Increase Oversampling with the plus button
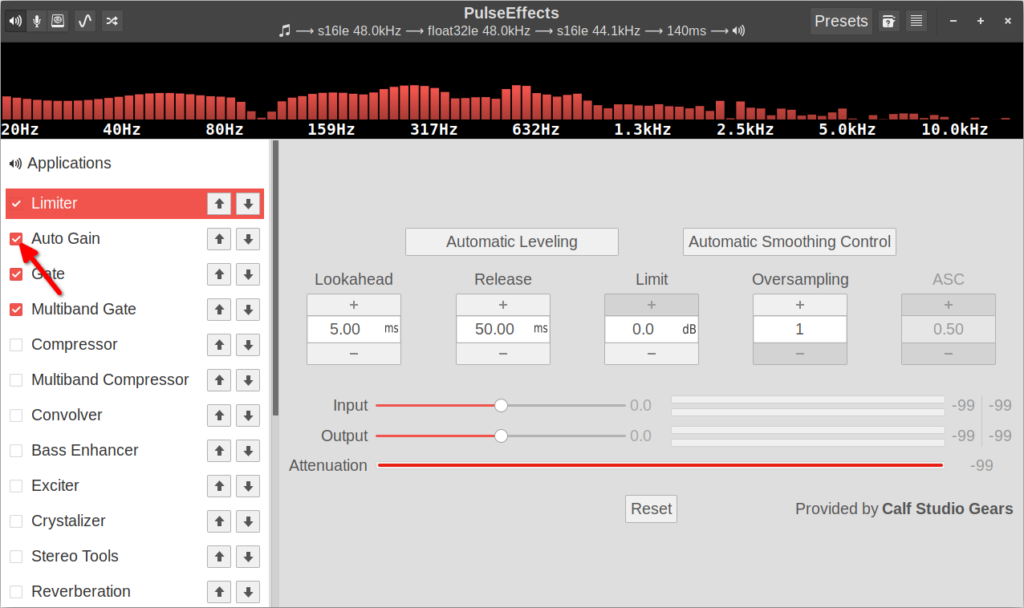 799,304
